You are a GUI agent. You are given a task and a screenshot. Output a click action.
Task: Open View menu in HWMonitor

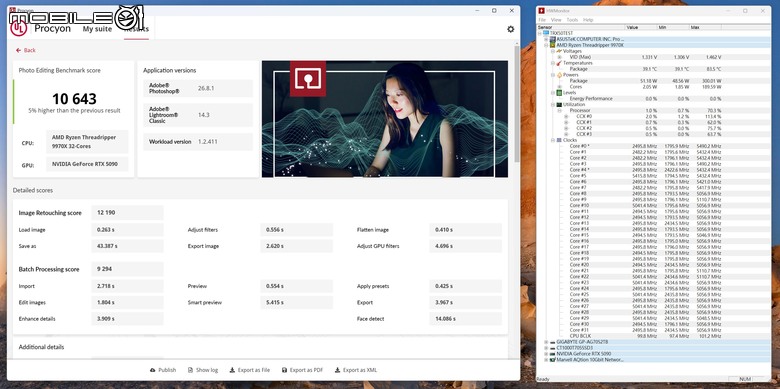click(x=556, y=20)
